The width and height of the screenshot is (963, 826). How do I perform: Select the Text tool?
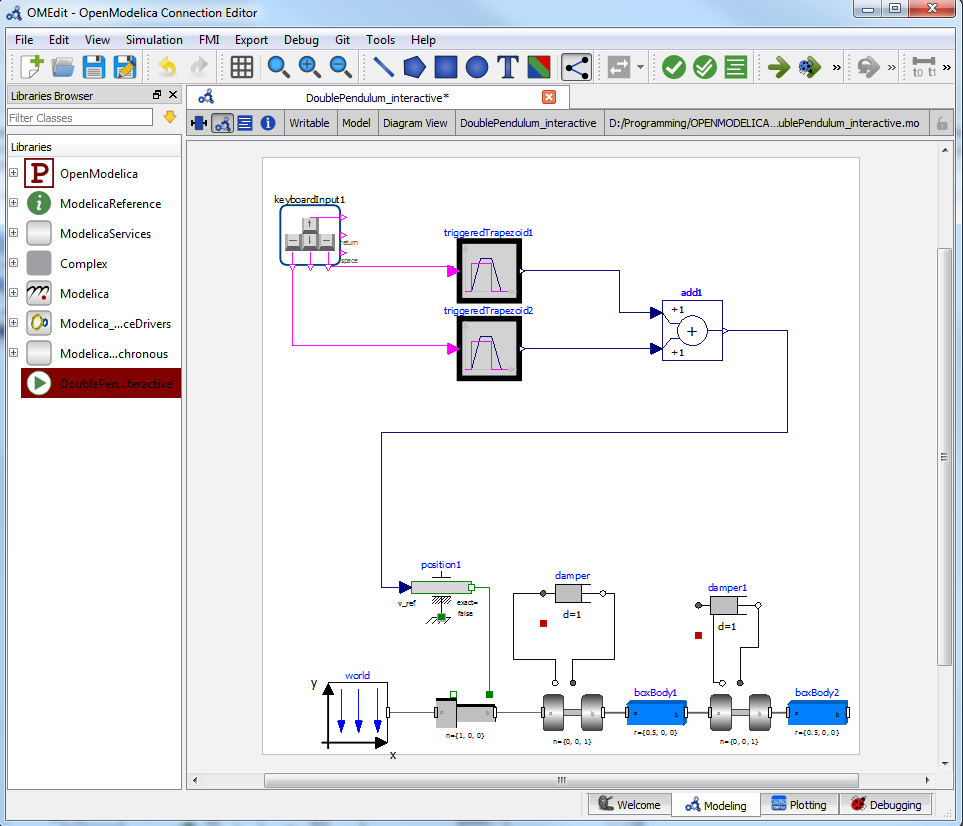508,67
